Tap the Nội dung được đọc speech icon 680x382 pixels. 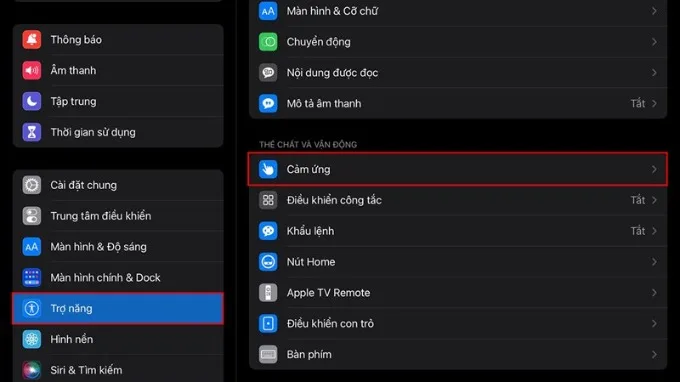point(268,72)
